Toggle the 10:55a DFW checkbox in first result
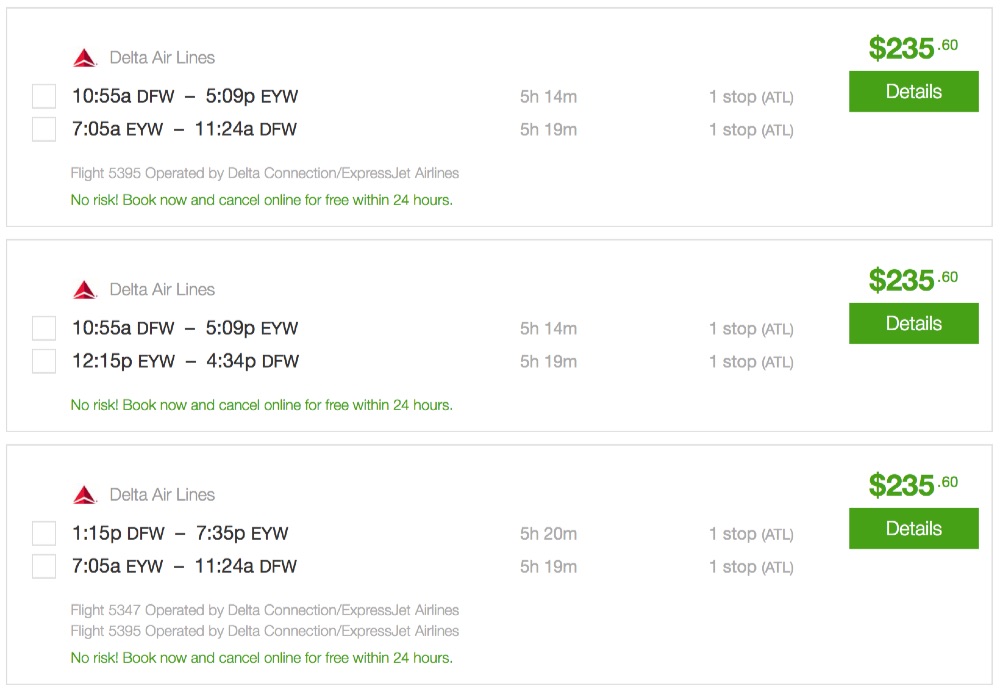The height and width of the screenshot is (690, 1000). click(x=44, y=96)
